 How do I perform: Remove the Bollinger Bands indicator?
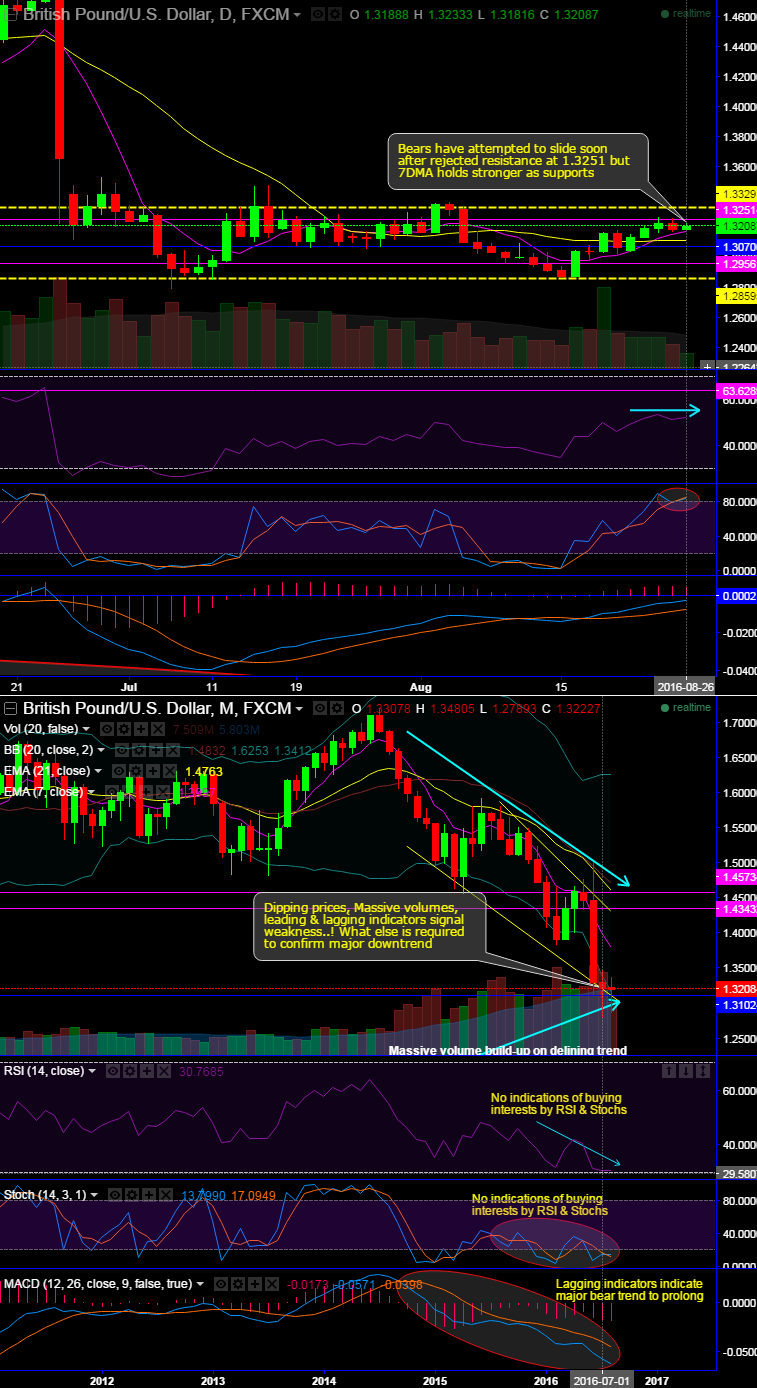pos(172,750)
